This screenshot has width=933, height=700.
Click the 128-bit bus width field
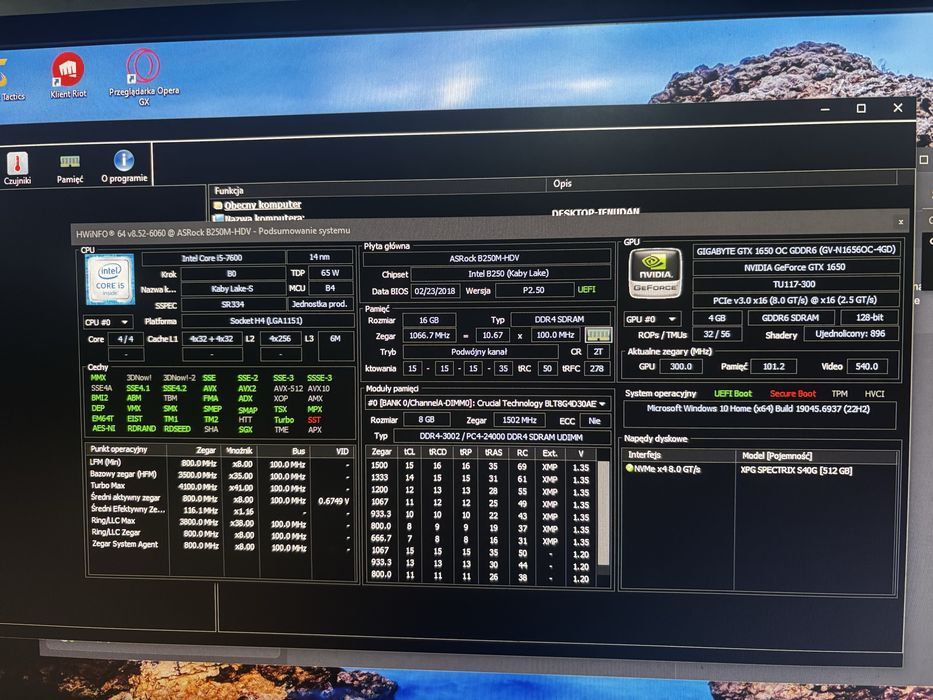[x=869, y=318]
